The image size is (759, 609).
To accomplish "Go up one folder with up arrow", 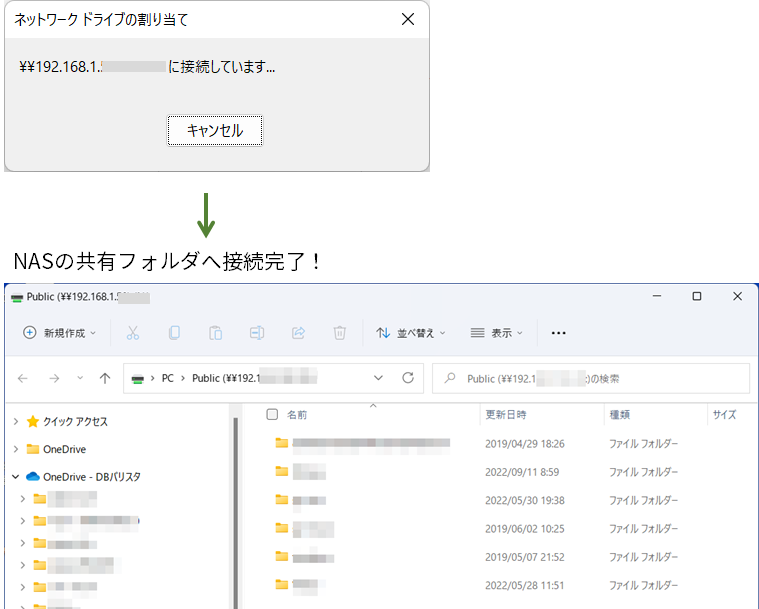I will [105, 378].
